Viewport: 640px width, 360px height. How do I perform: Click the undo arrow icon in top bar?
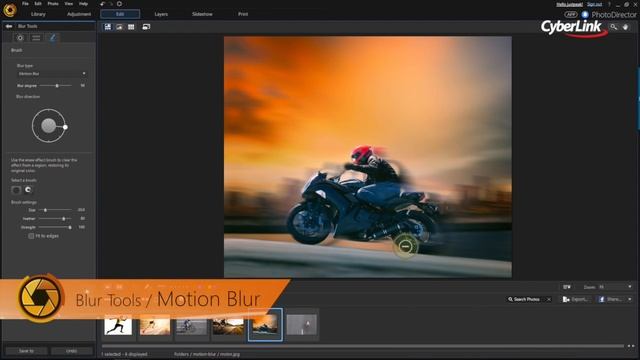[x=102, y=4]
